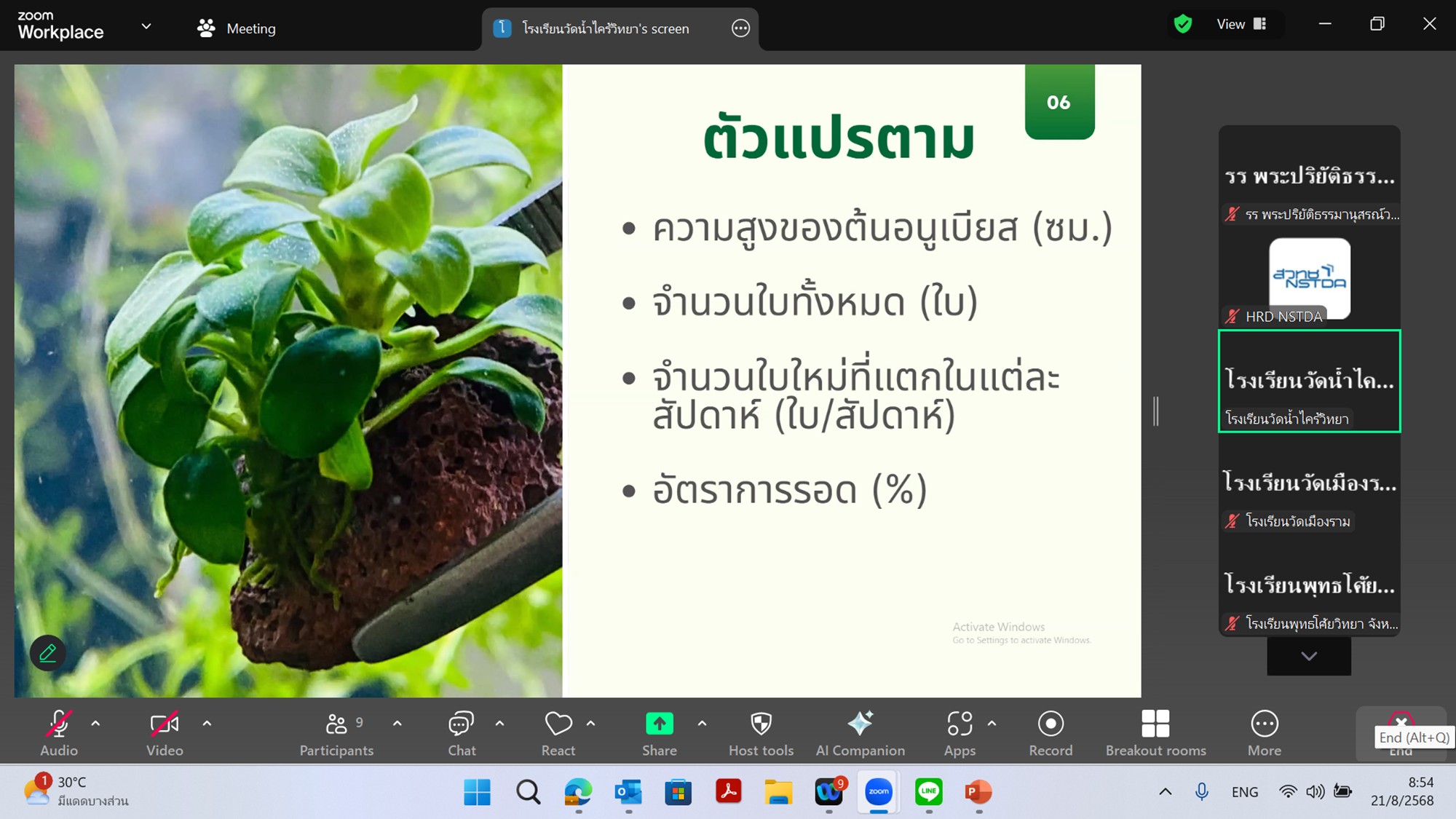The height and width of the screenshot is (819, 1456).
Task: Open LINE app in taskbar
Action: pos(929,791)
